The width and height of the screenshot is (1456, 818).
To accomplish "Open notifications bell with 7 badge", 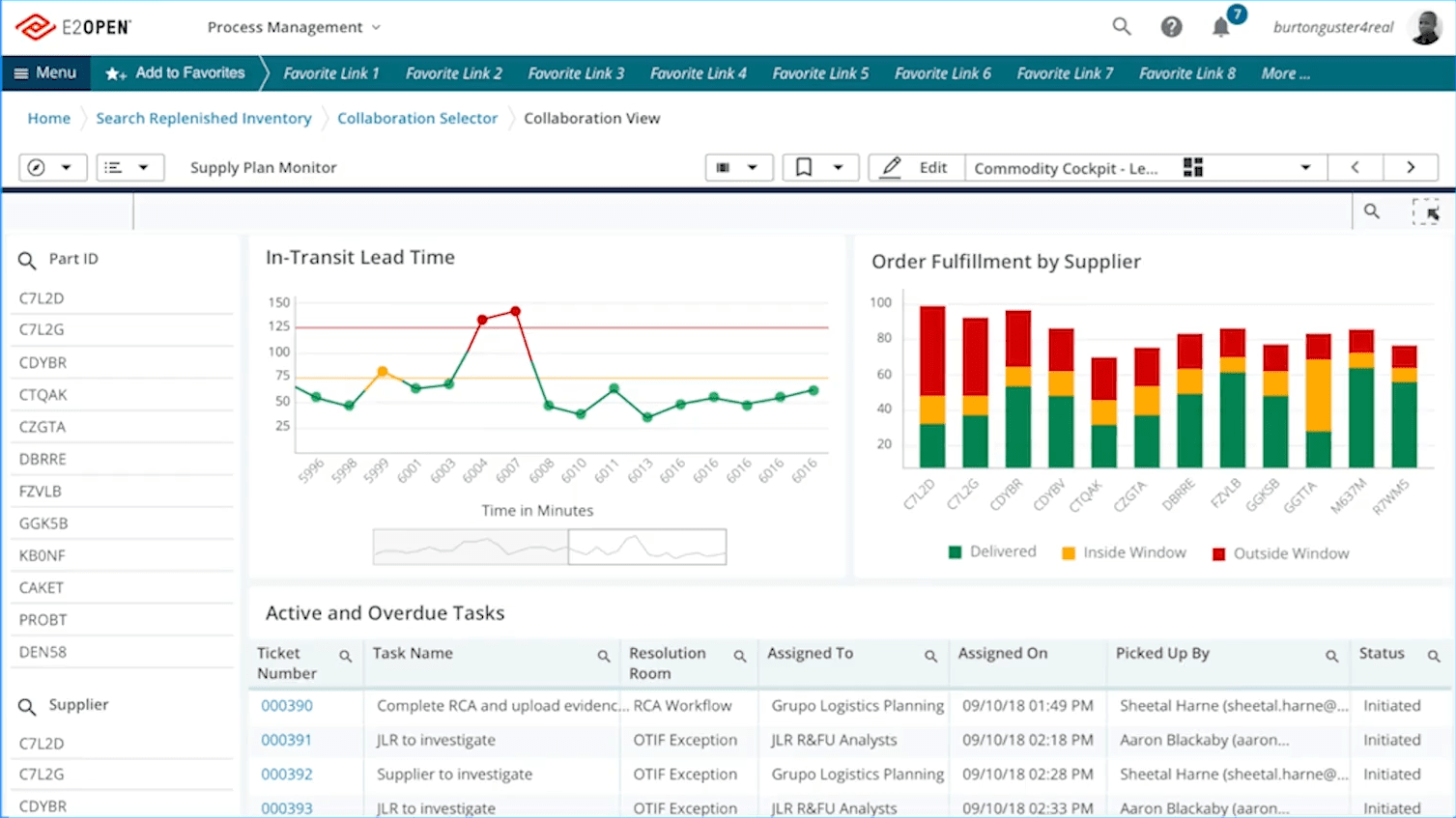I will coord(1222,27).
